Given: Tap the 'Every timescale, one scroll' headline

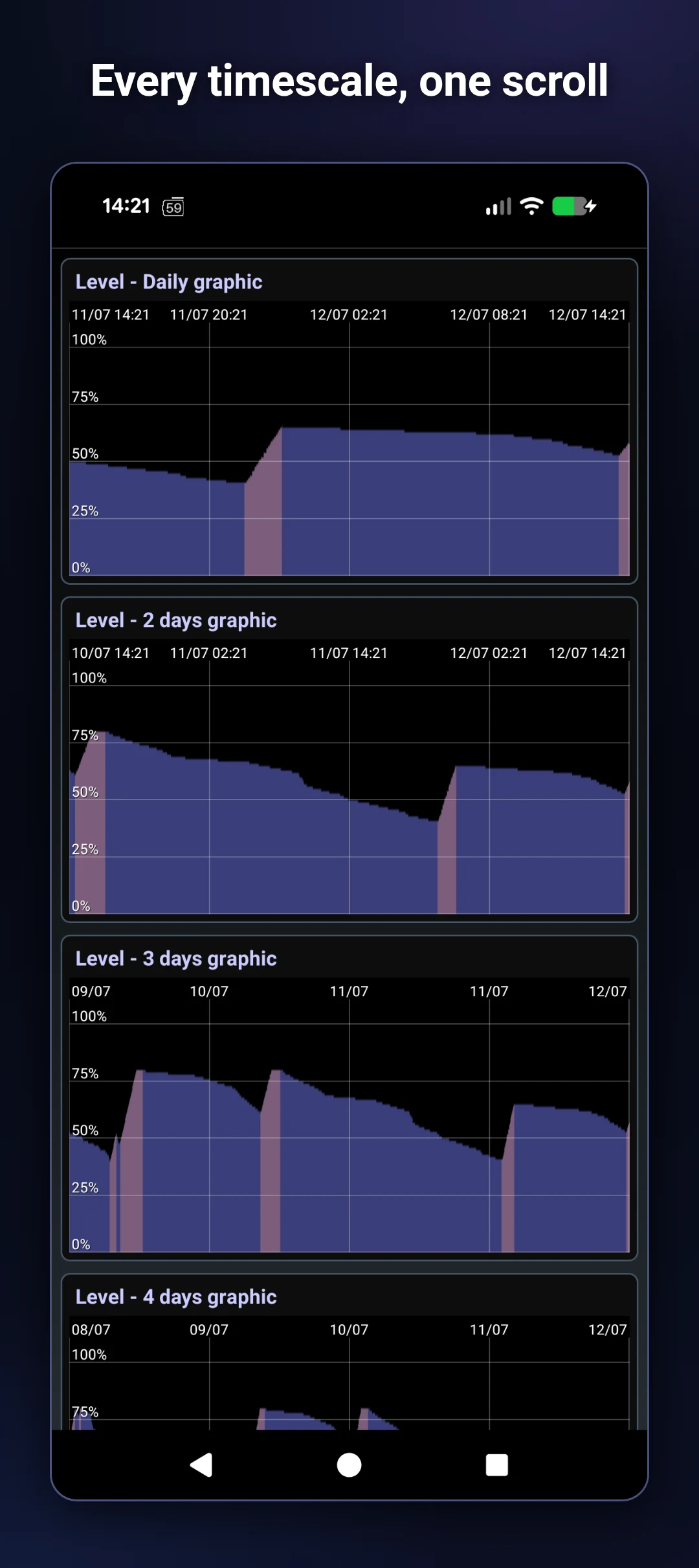Looking at the screenshot, I should click(x=349, y=81).
